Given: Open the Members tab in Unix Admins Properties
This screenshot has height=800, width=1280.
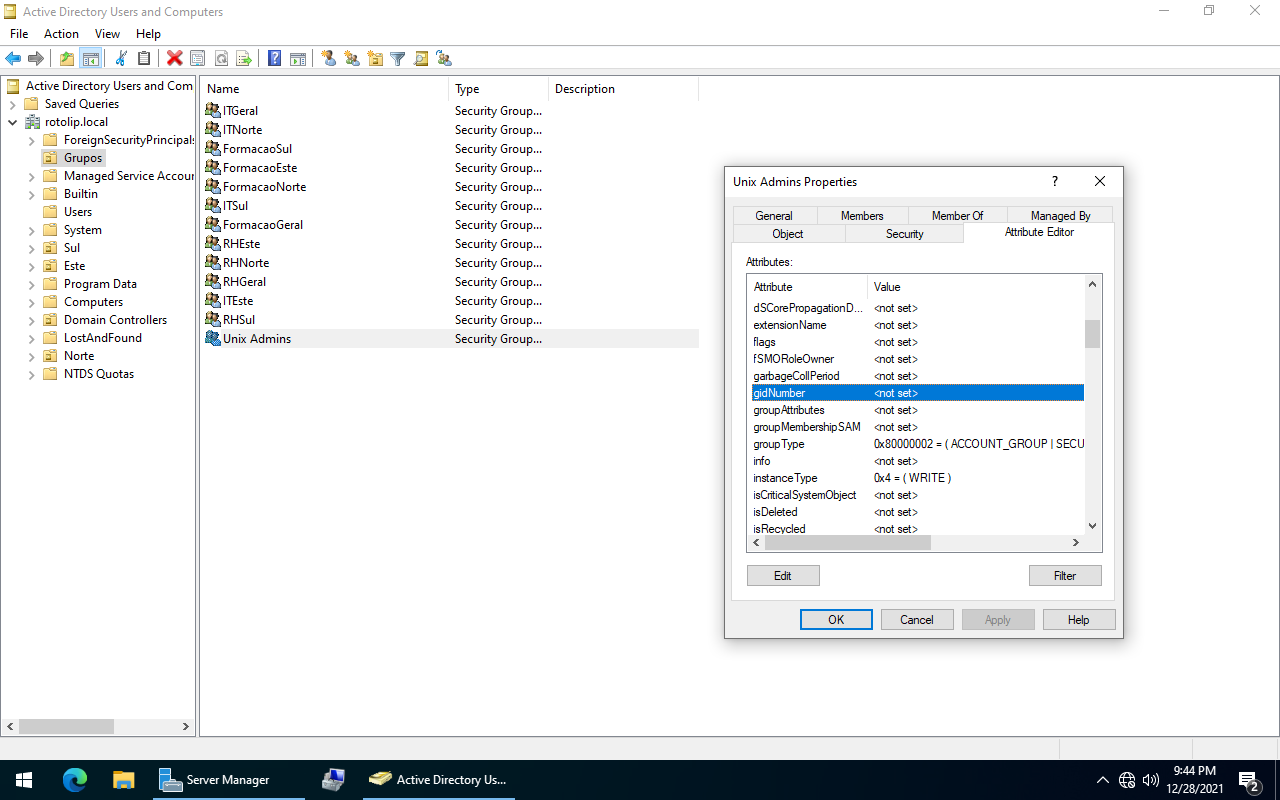Looking at the screenshot, I should point(861,215).
